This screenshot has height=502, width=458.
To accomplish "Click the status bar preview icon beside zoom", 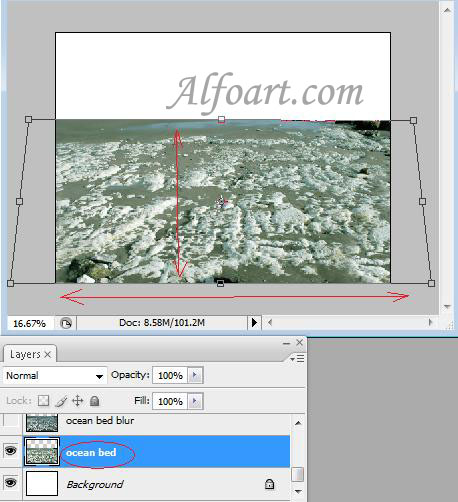I will pos(66,323).
